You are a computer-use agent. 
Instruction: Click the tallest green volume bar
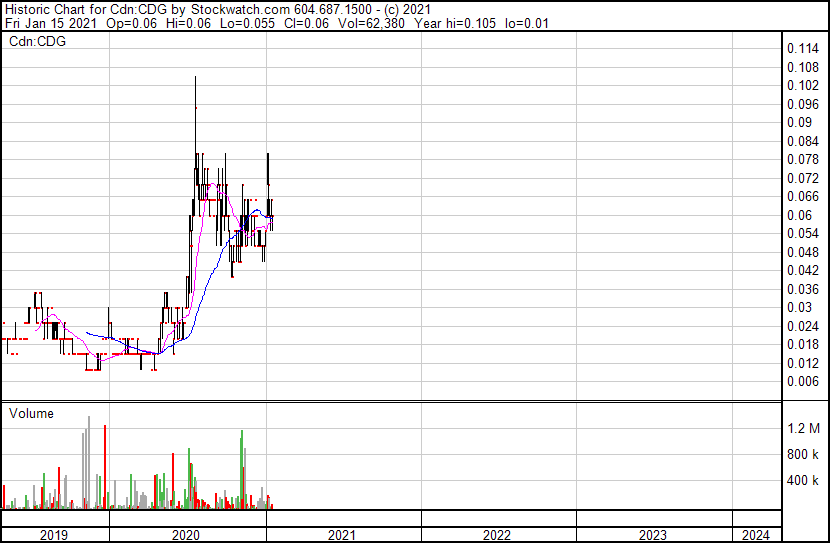242,468
